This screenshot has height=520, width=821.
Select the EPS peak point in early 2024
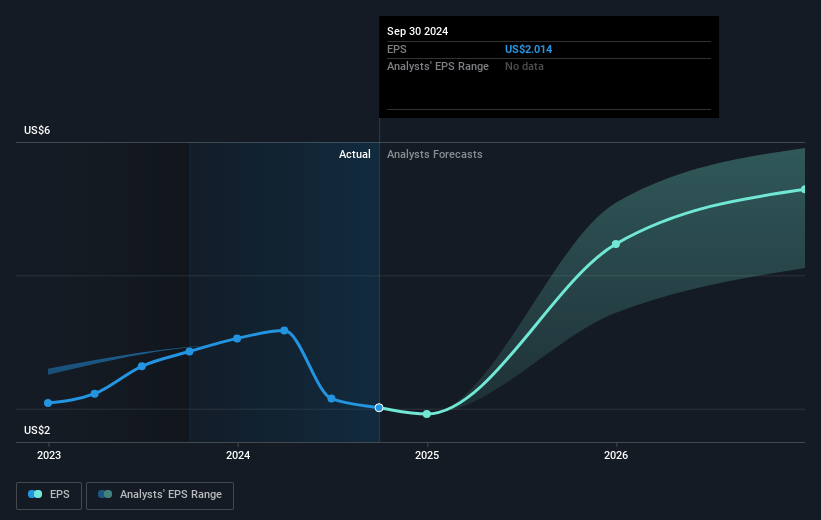click(284, 330)
